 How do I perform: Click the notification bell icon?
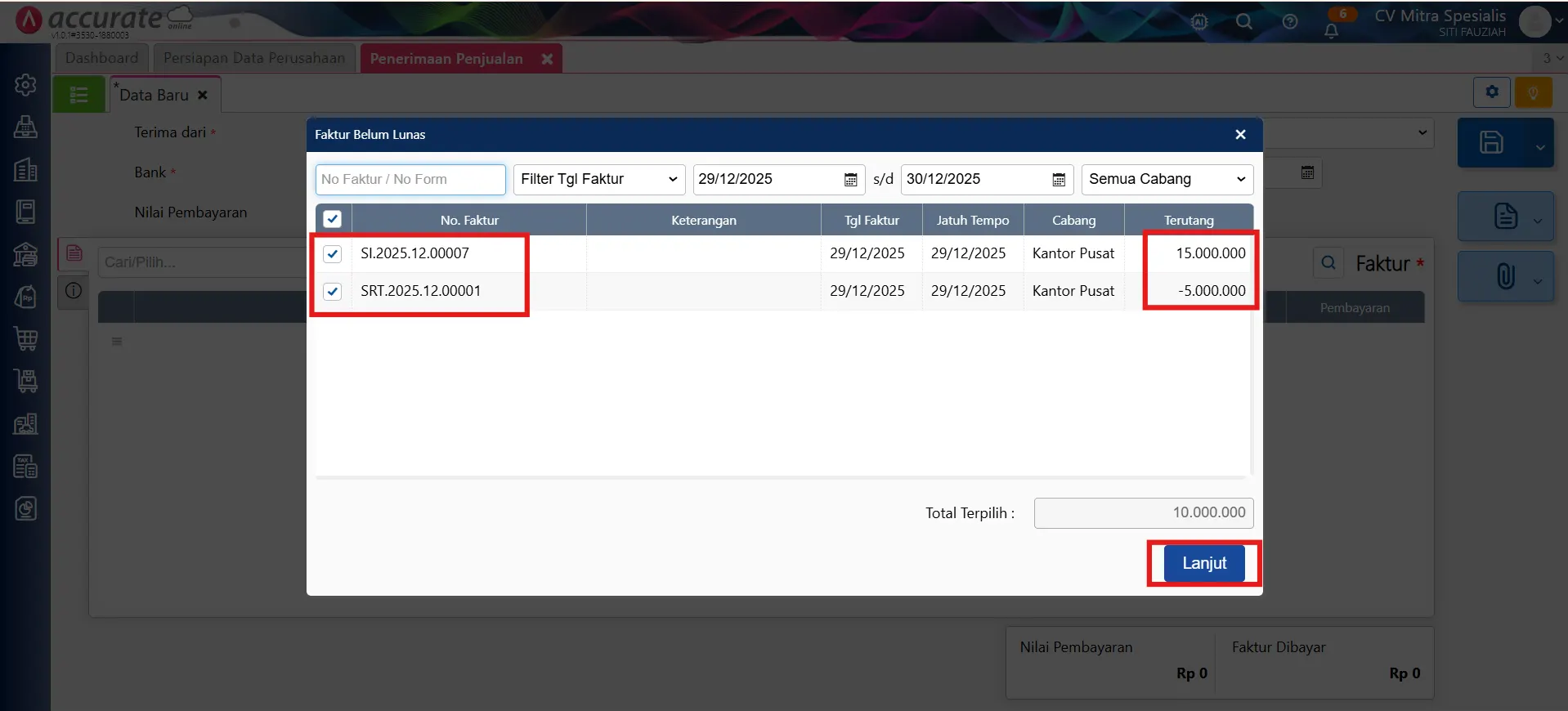point(1331,31)
